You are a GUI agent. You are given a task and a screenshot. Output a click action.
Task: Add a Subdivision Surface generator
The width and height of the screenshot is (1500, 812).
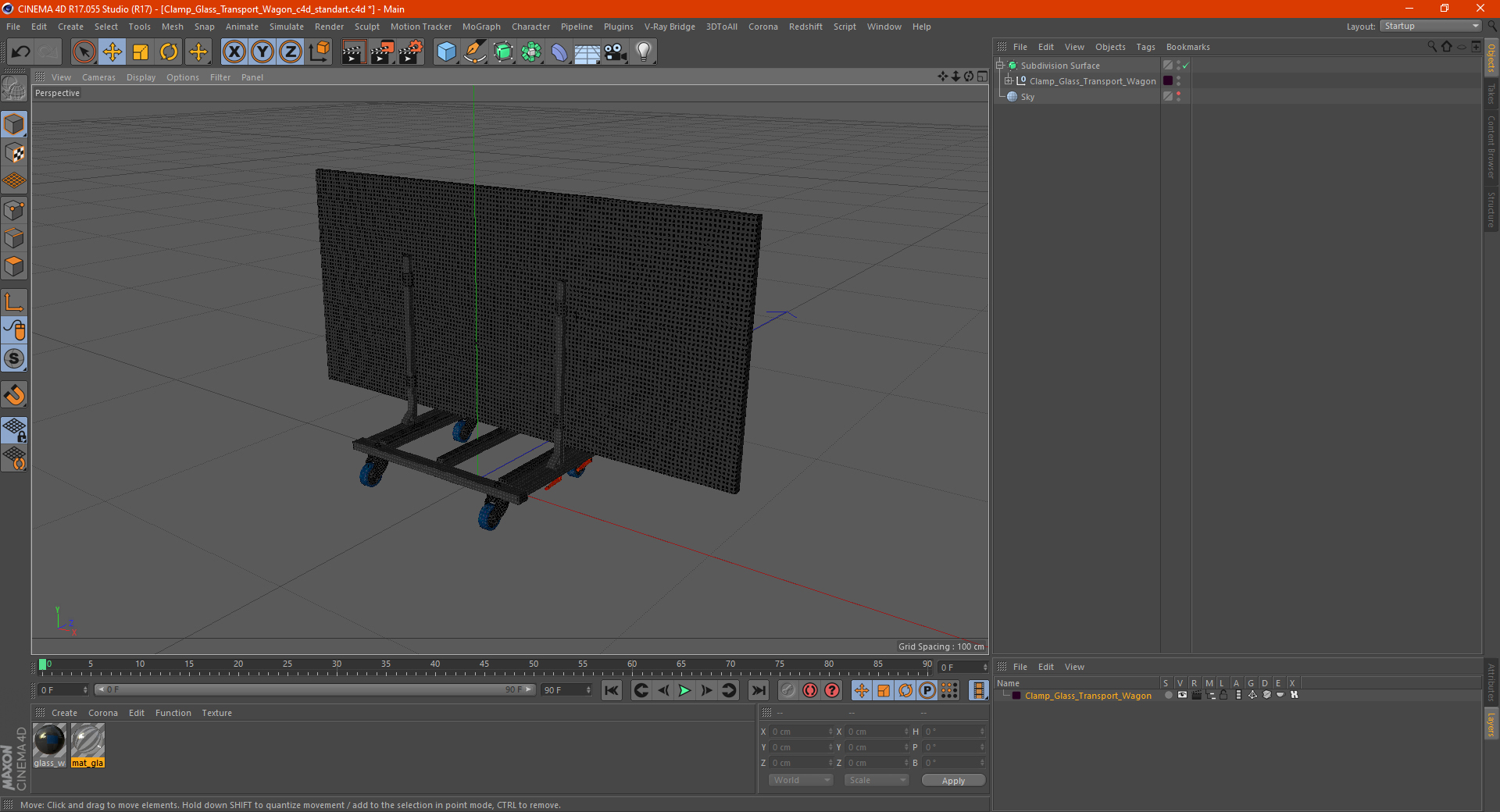coord(504,52)
